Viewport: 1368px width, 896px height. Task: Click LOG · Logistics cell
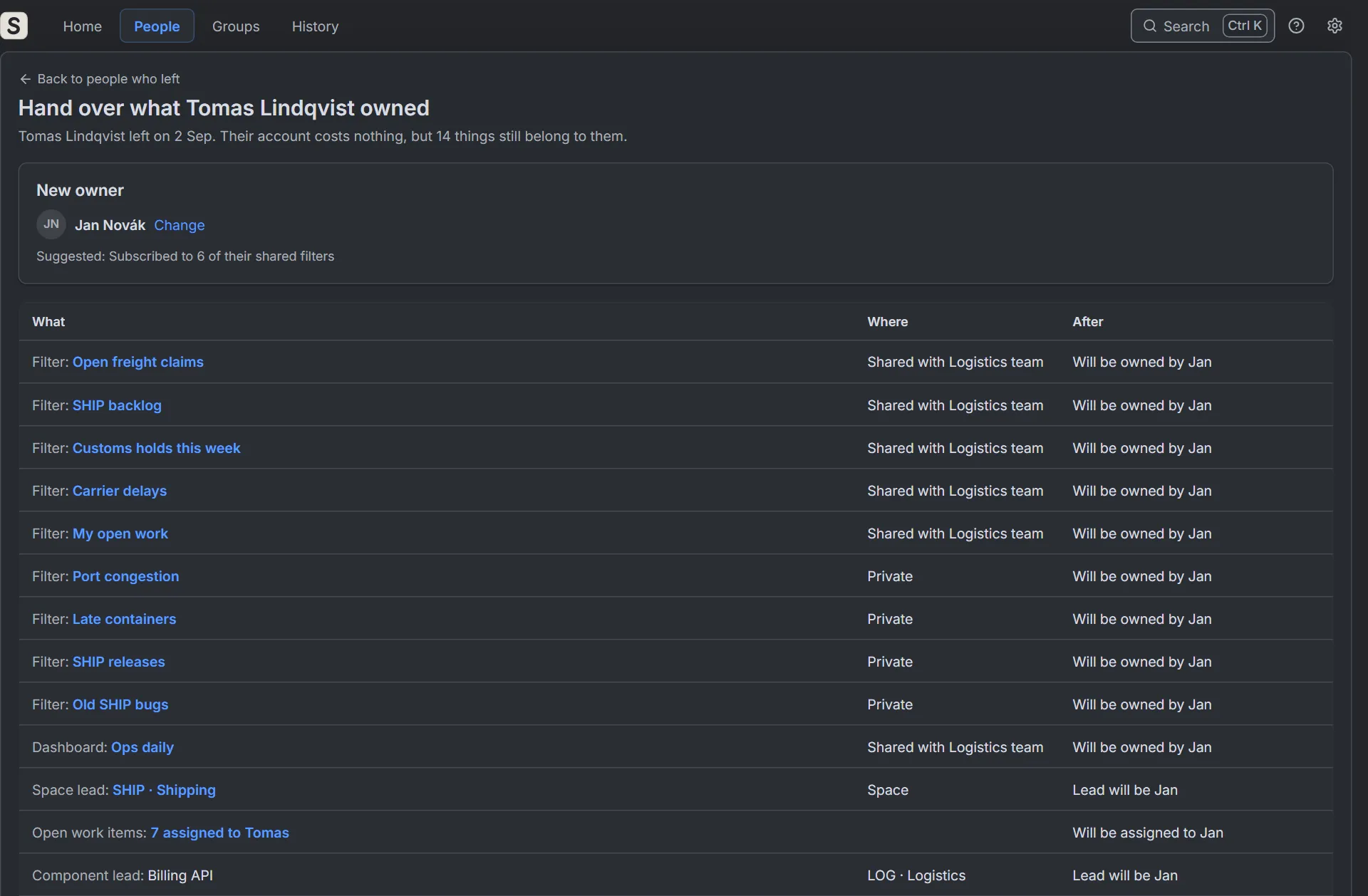916,875
